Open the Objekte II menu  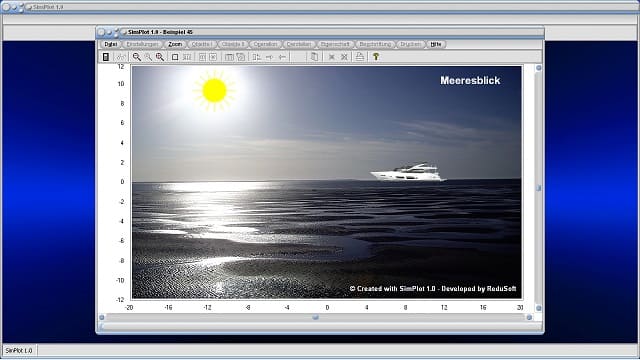click(233, 44)
